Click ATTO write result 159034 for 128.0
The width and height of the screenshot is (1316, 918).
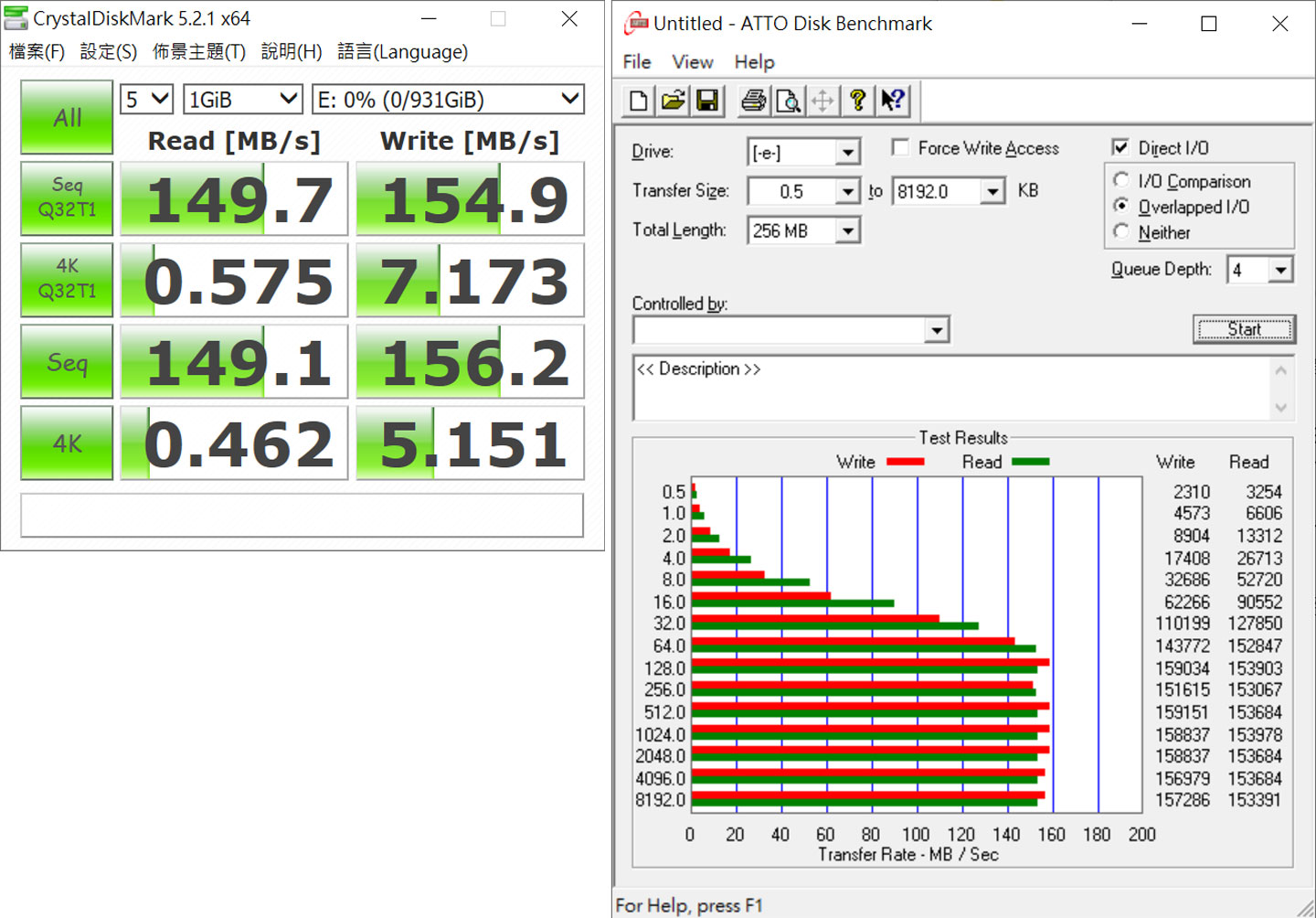coord(1183,668)
